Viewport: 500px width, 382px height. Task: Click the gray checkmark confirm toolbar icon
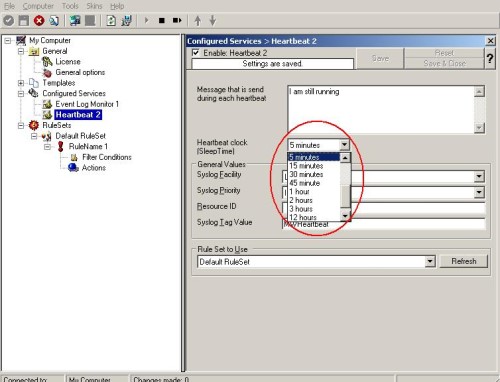pyautogui.click(x=9, y=21)
